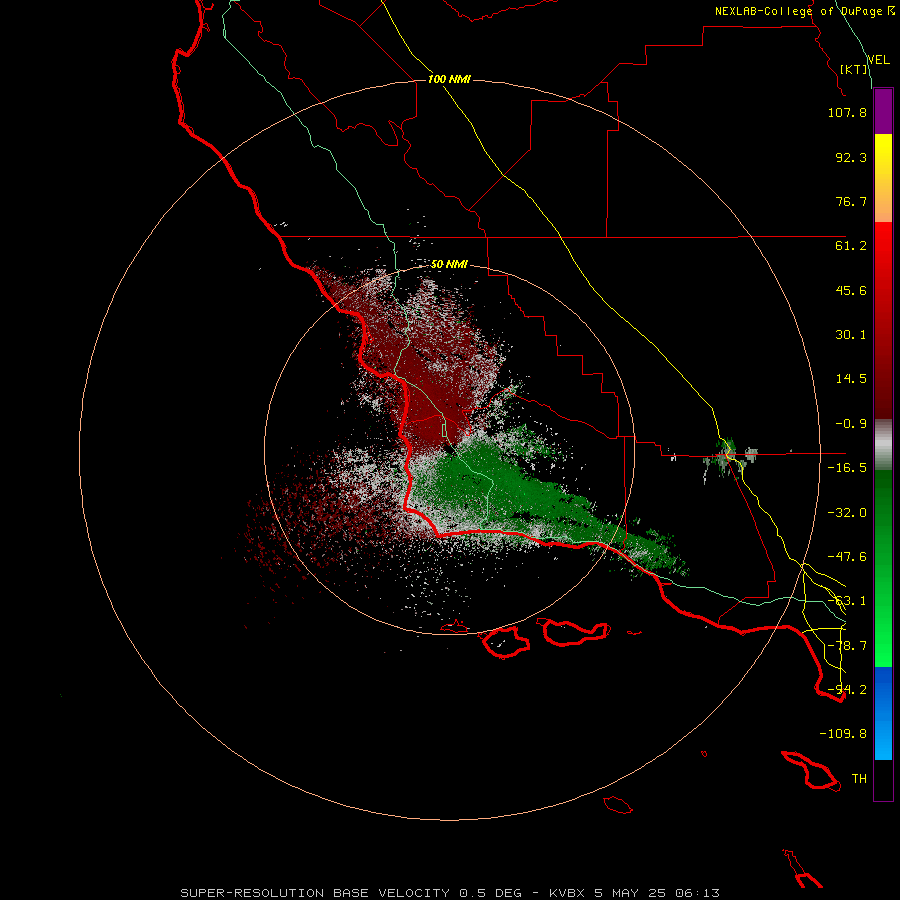Click the 100 NMI range ring label
Image resolution: width=900 pixels, height=900 pixels.
tap(449, 79)
